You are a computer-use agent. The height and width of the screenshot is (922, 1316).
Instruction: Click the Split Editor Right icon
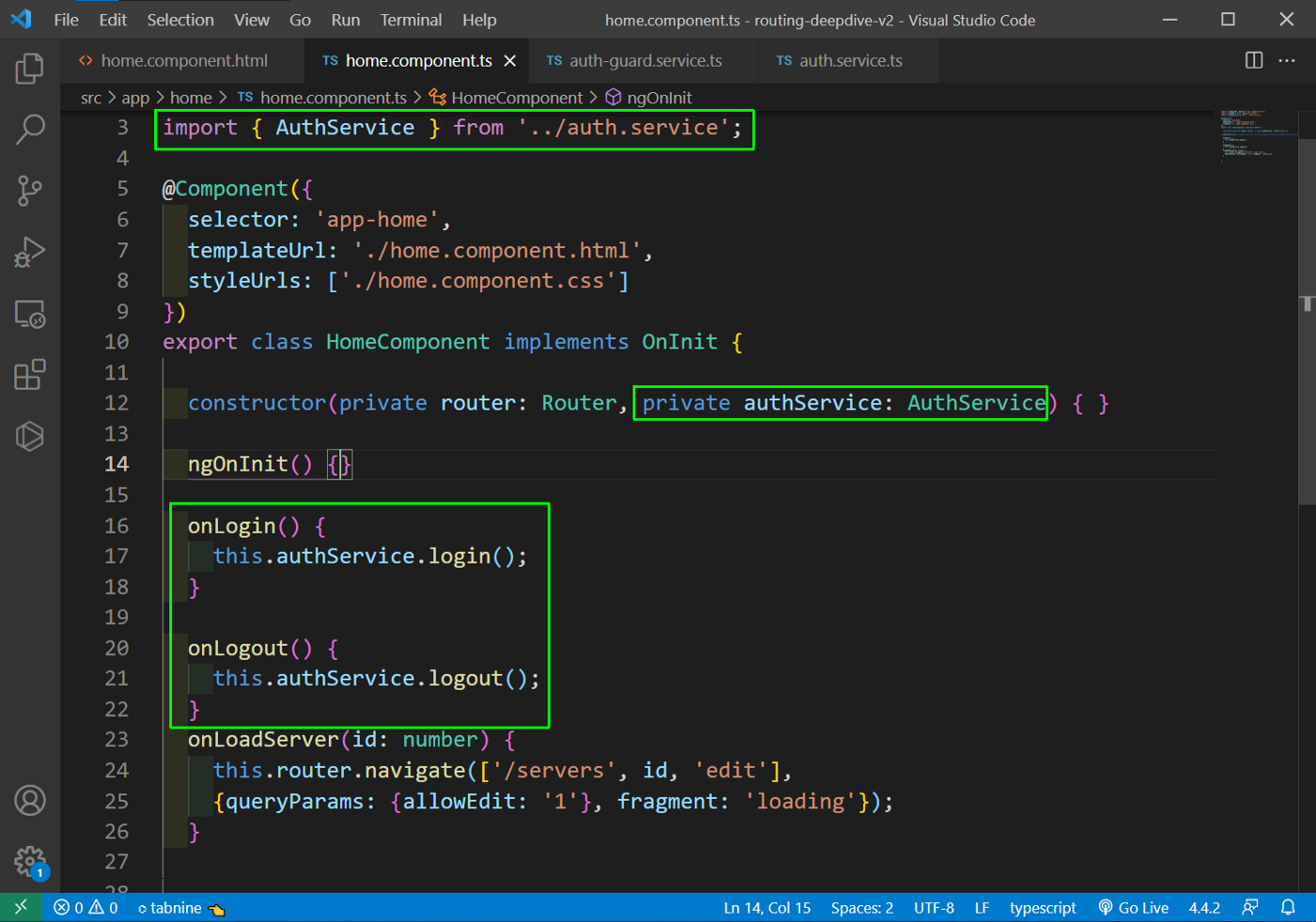pyautogui.click(x=1254, y=60)
